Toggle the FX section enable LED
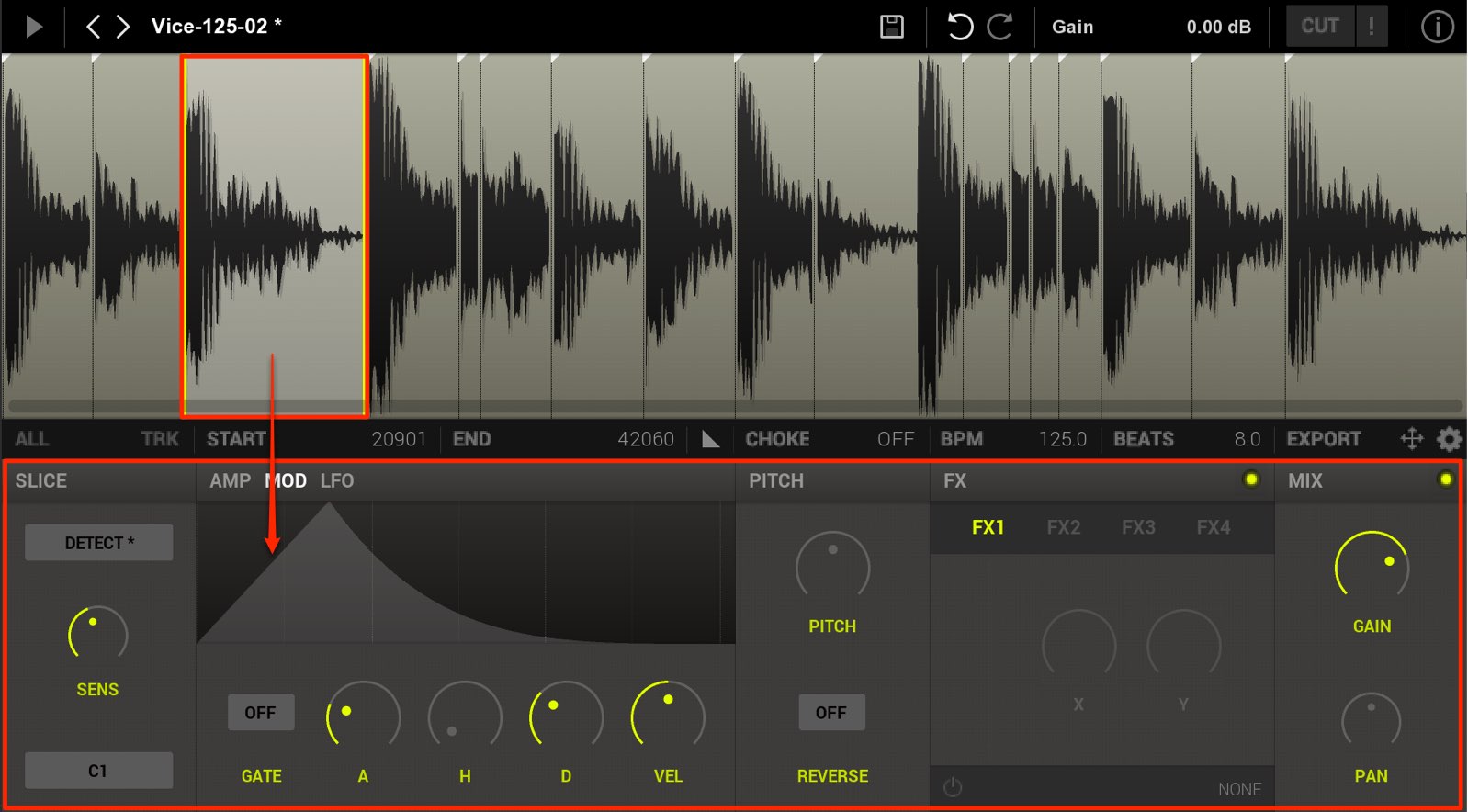Screen dimensions: 1468x812 click(x=1251, y=479)
